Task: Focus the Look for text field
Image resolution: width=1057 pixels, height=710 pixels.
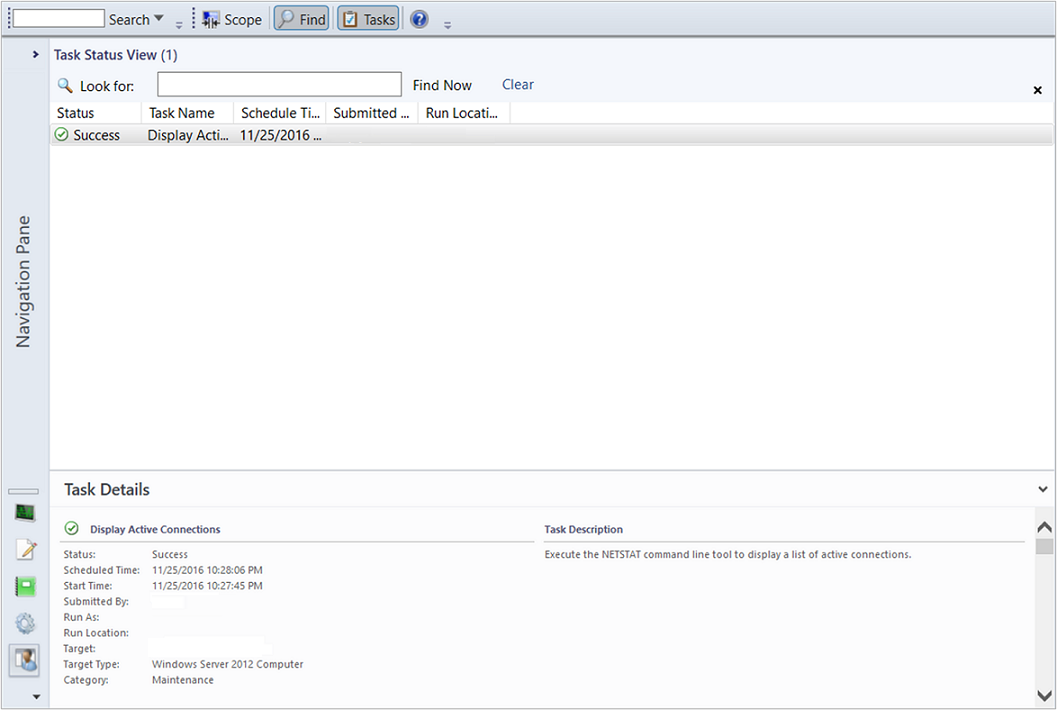Action: pos(279,84)
